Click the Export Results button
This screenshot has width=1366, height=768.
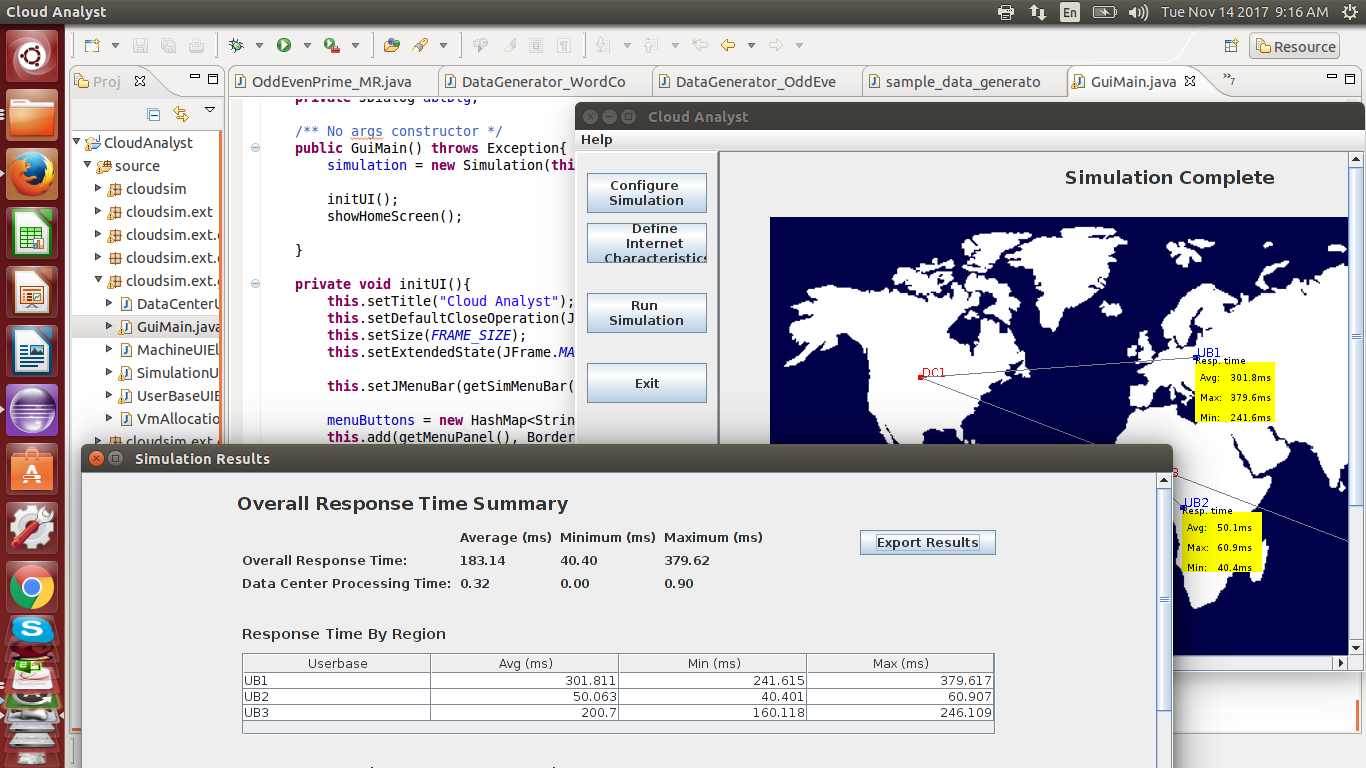tap(927, 542)
